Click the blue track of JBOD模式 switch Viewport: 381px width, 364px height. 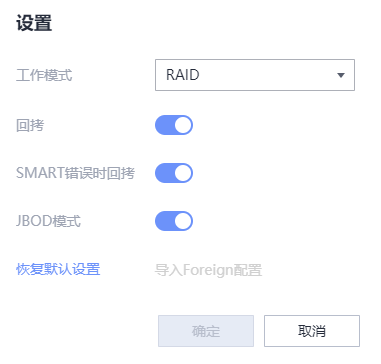[164, 221]
